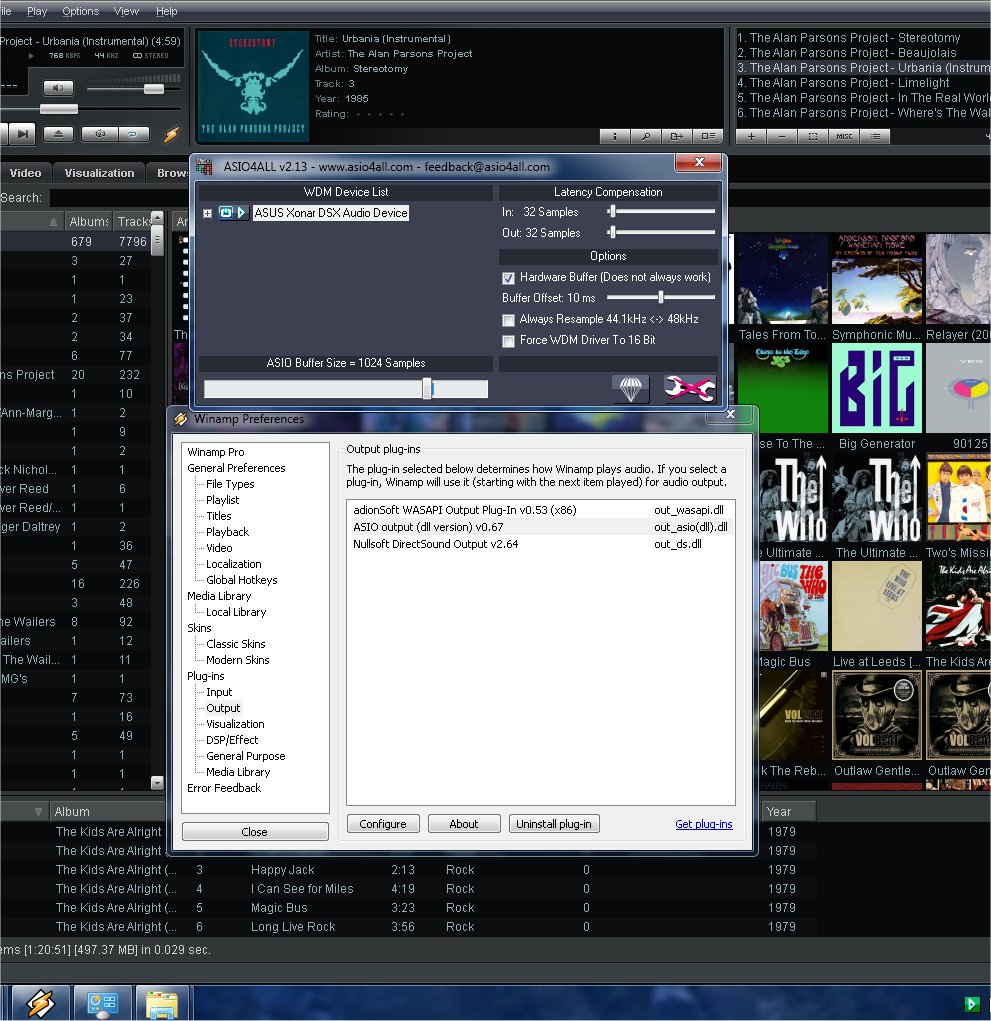The height and width of the screenshot is (1021, 991).
Task: Remove from playlist with the minus button
Action: coord(782,136)
